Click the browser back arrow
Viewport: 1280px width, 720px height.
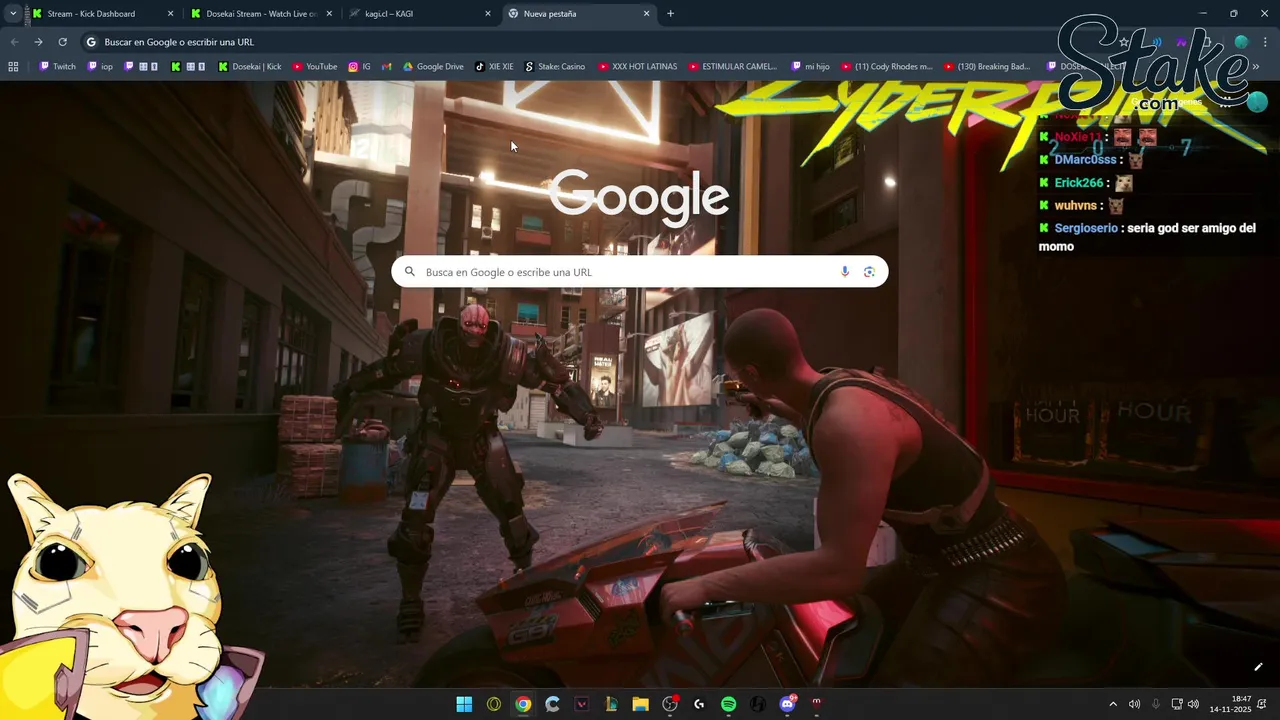[x=14, y=42]
